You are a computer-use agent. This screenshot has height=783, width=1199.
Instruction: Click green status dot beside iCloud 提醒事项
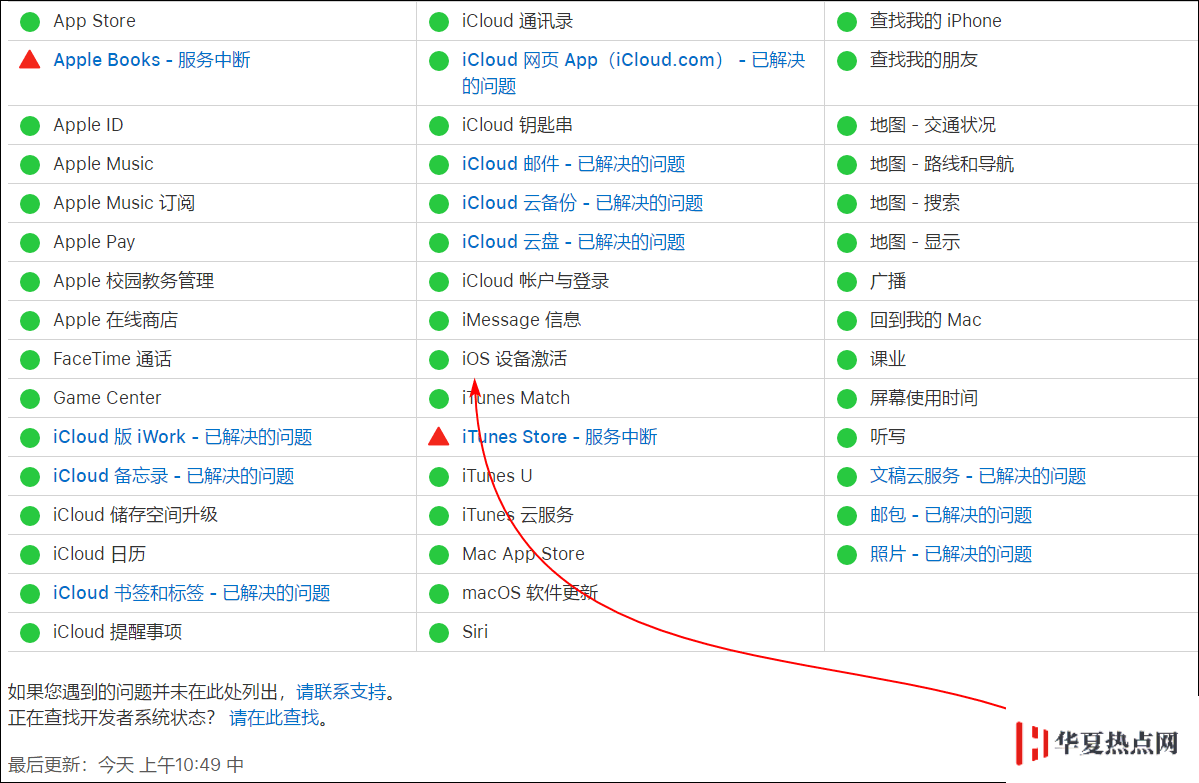click(30, 632)
